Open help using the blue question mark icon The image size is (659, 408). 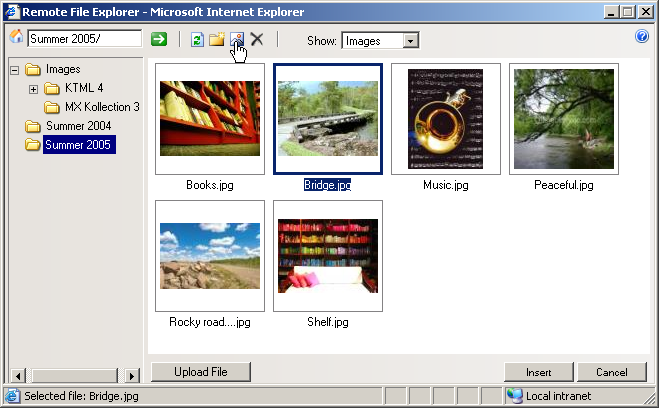[642, 37]
